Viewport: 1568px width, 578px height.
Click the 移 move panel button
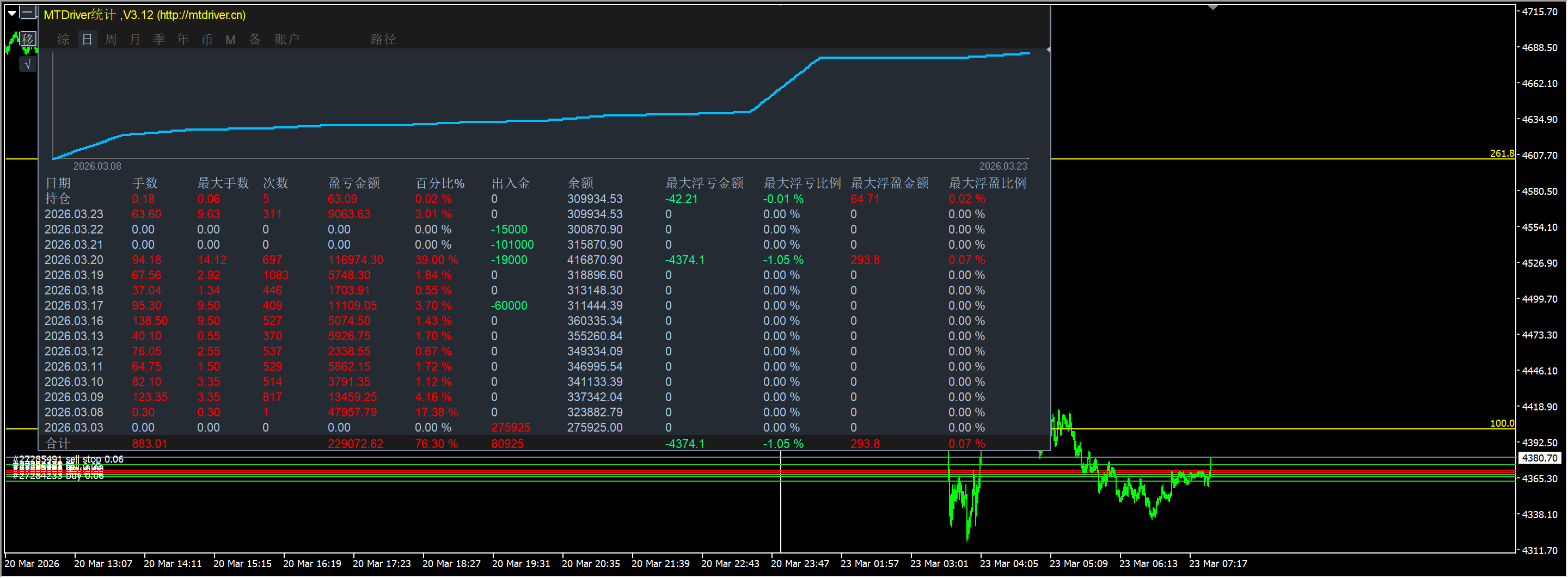[x=28, y=40]
